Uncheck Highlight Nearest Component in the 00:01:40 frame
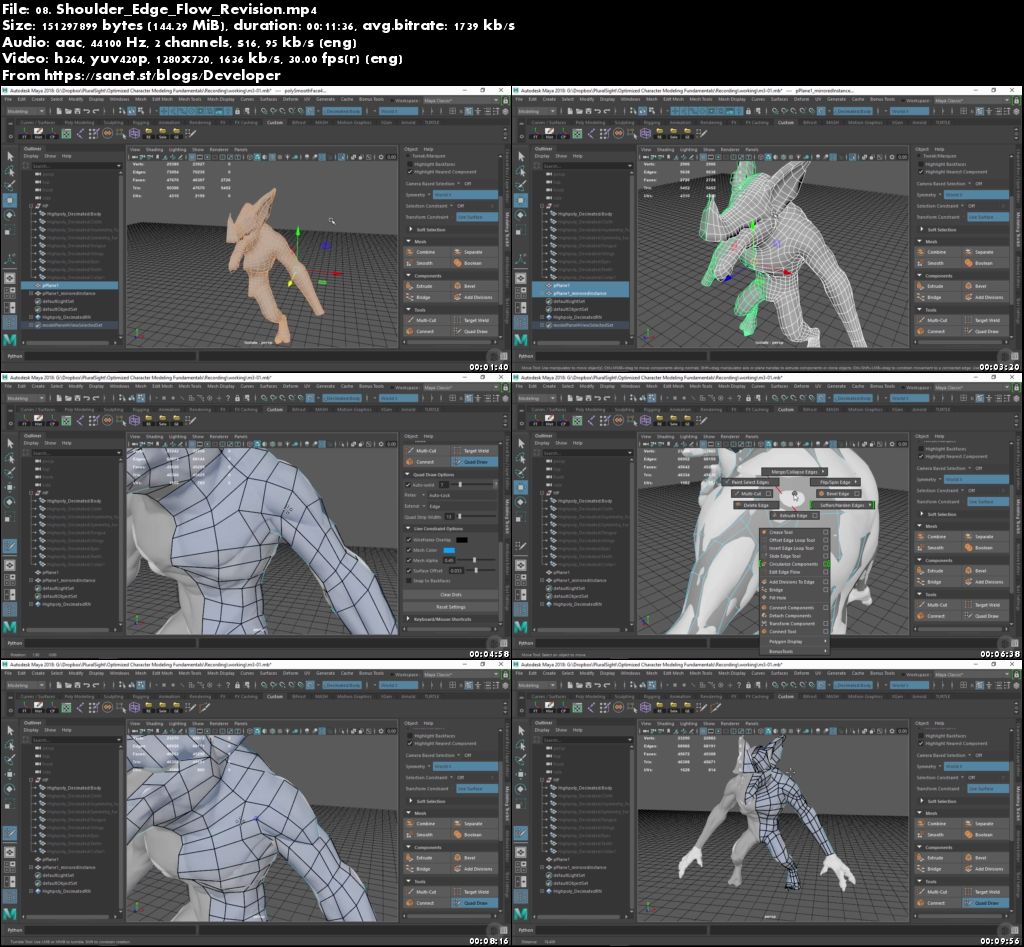 (410, 172)
